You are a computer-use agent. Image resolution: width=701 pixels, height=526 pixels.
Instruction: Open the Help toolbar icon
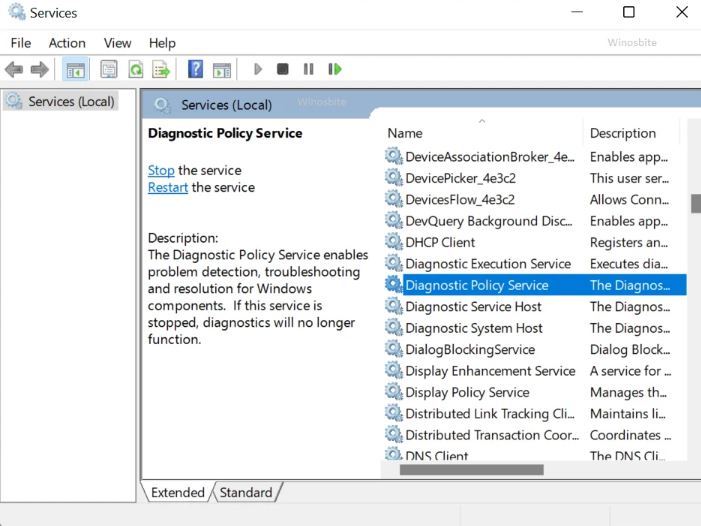[195, 69]
